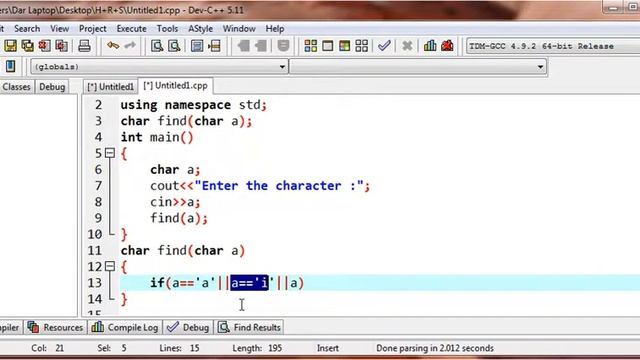Click the 'using namespace std;' line
The height and width of the screenshot is (360, 640).
tap(193, 105)
